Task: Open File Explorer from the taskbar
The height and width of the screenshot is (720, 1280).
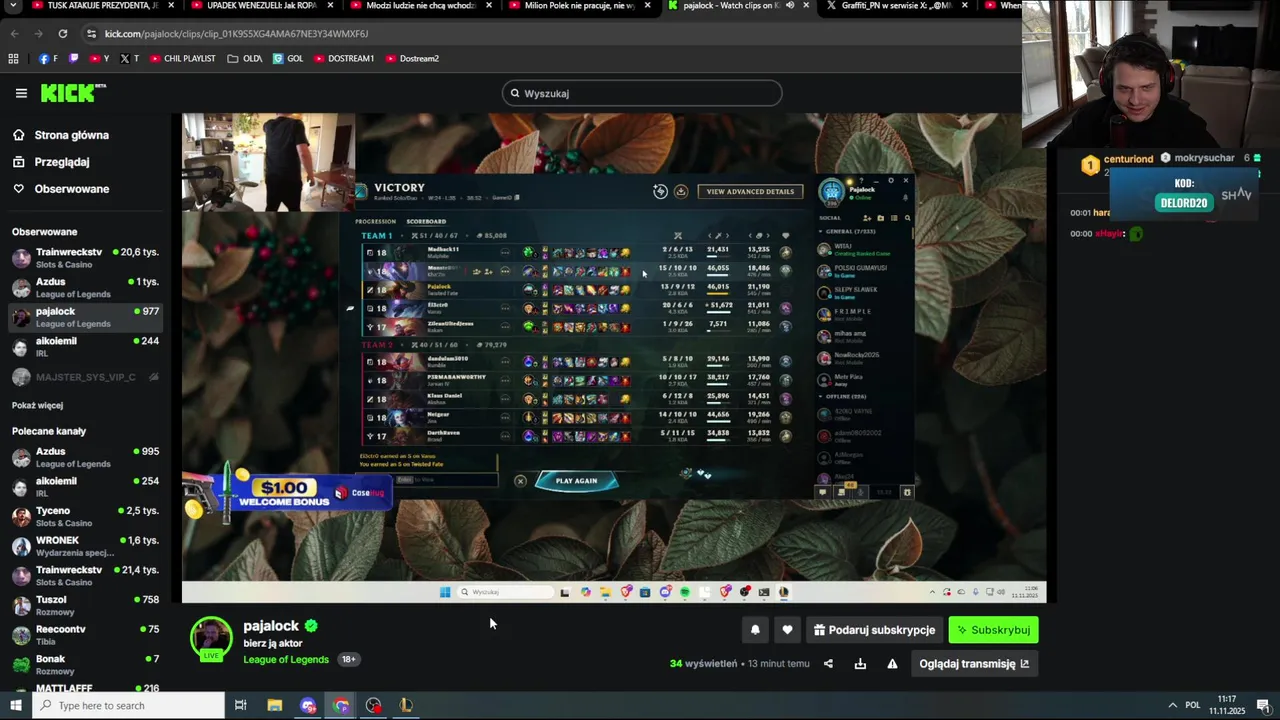Action: click(274, 705)
